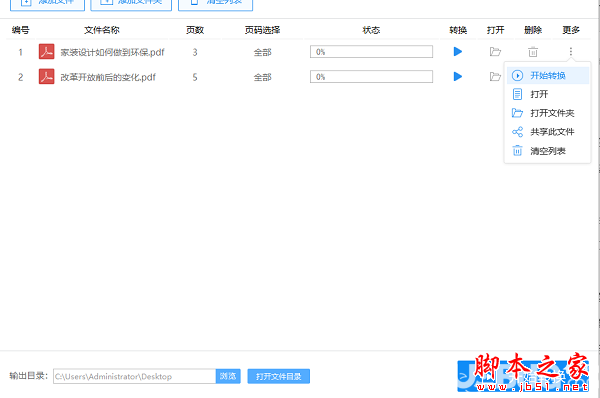Delete 家装设计如何做到环保.pdf using trash icon
Viewport: 600px width, 398px height.
pos(533,52)
